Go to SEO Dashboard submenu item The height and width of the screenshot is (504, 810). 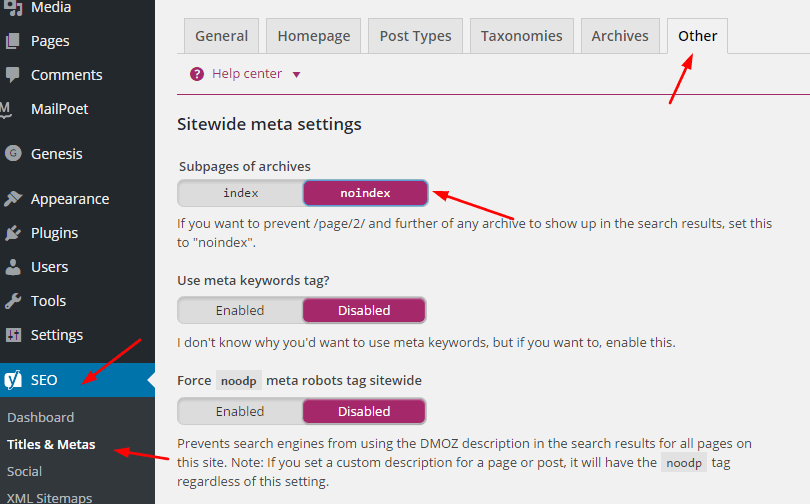tap(41, 417)
